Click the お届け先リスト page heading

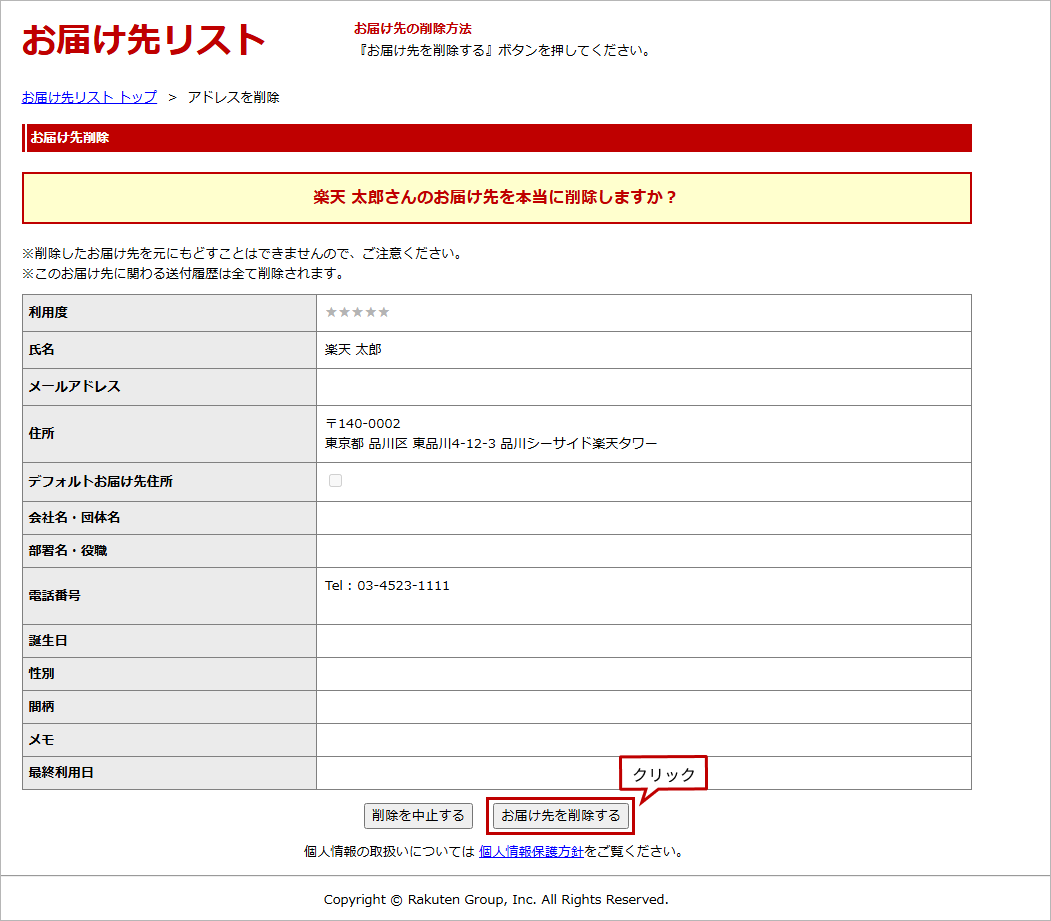click(x=143, y=38)
